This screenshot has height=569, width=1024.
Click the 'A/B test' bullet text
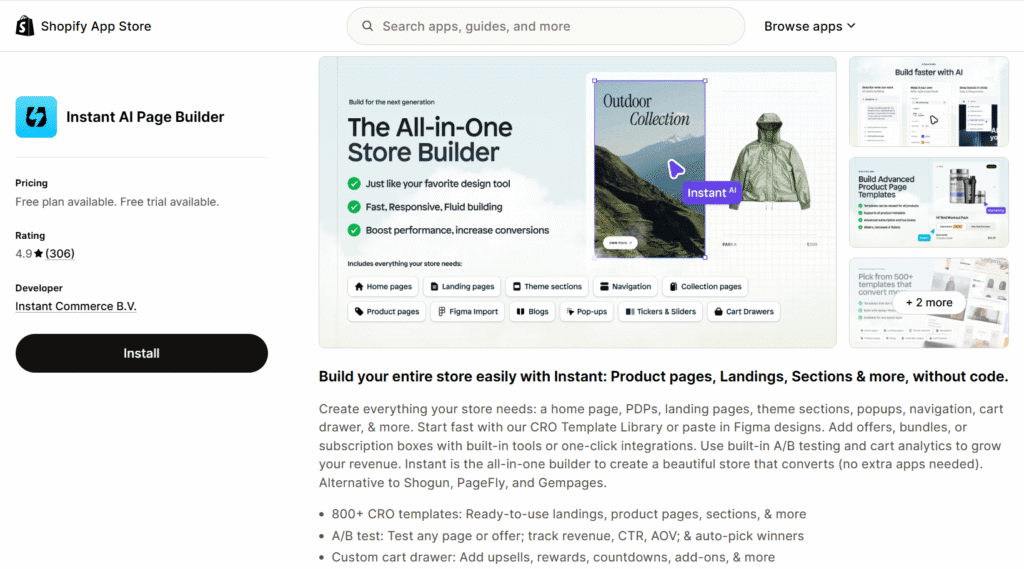coord(568,536)
